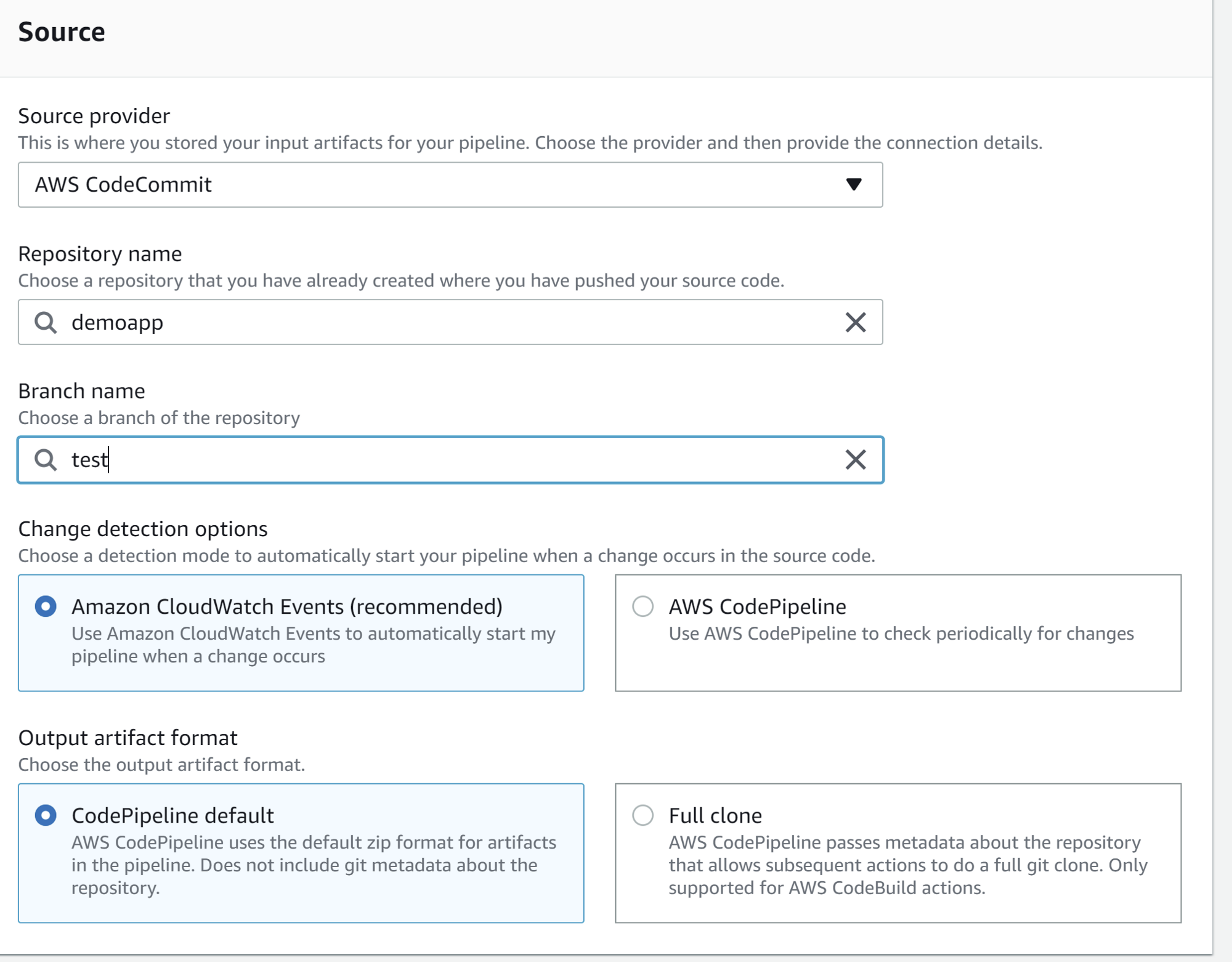Clear the test branch name
The width and height of the screenshot is (1232, 962).
click(855, 460)
